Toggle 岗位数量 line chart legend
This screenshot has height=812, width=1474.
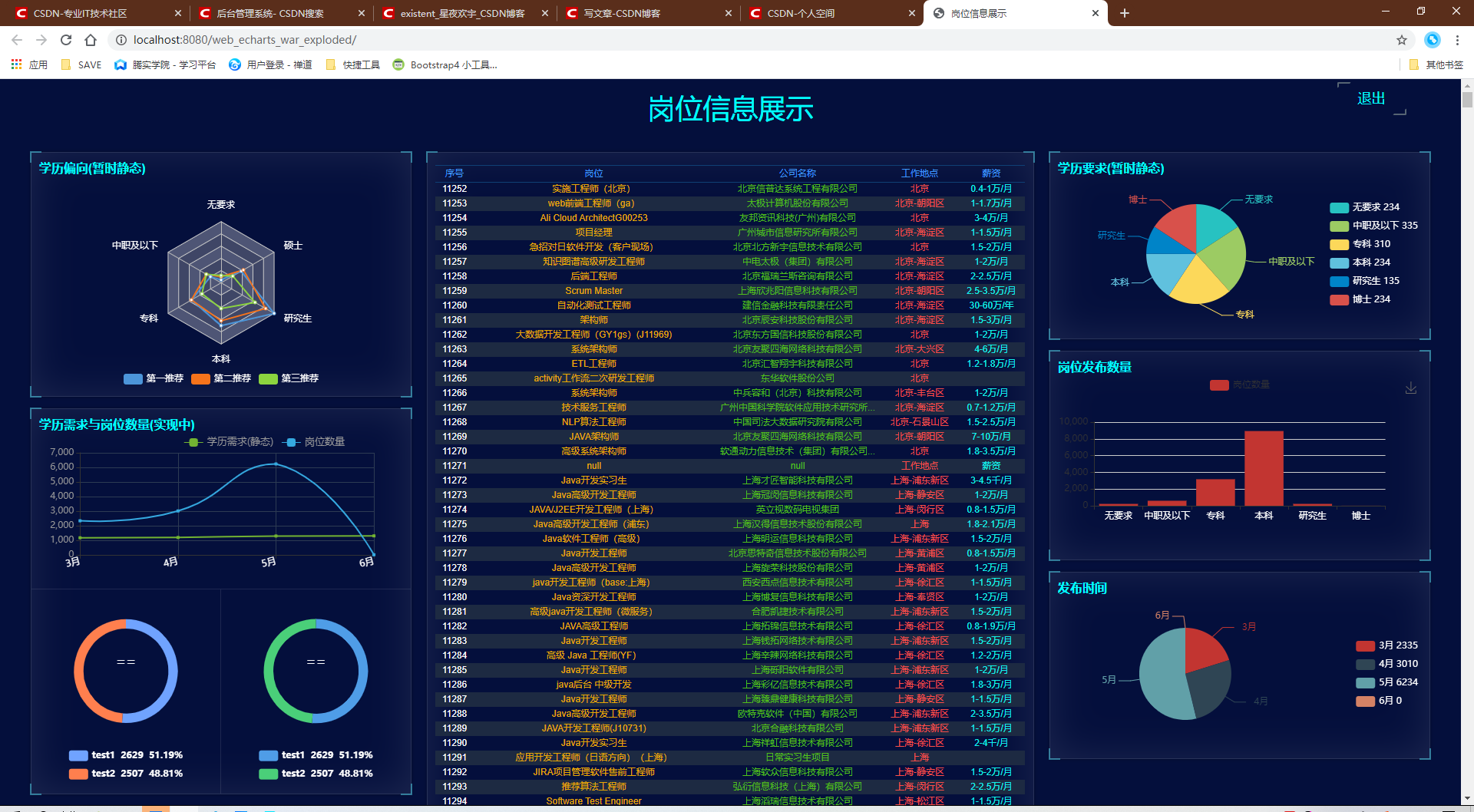pyautogui.click(x=314, y=441)
